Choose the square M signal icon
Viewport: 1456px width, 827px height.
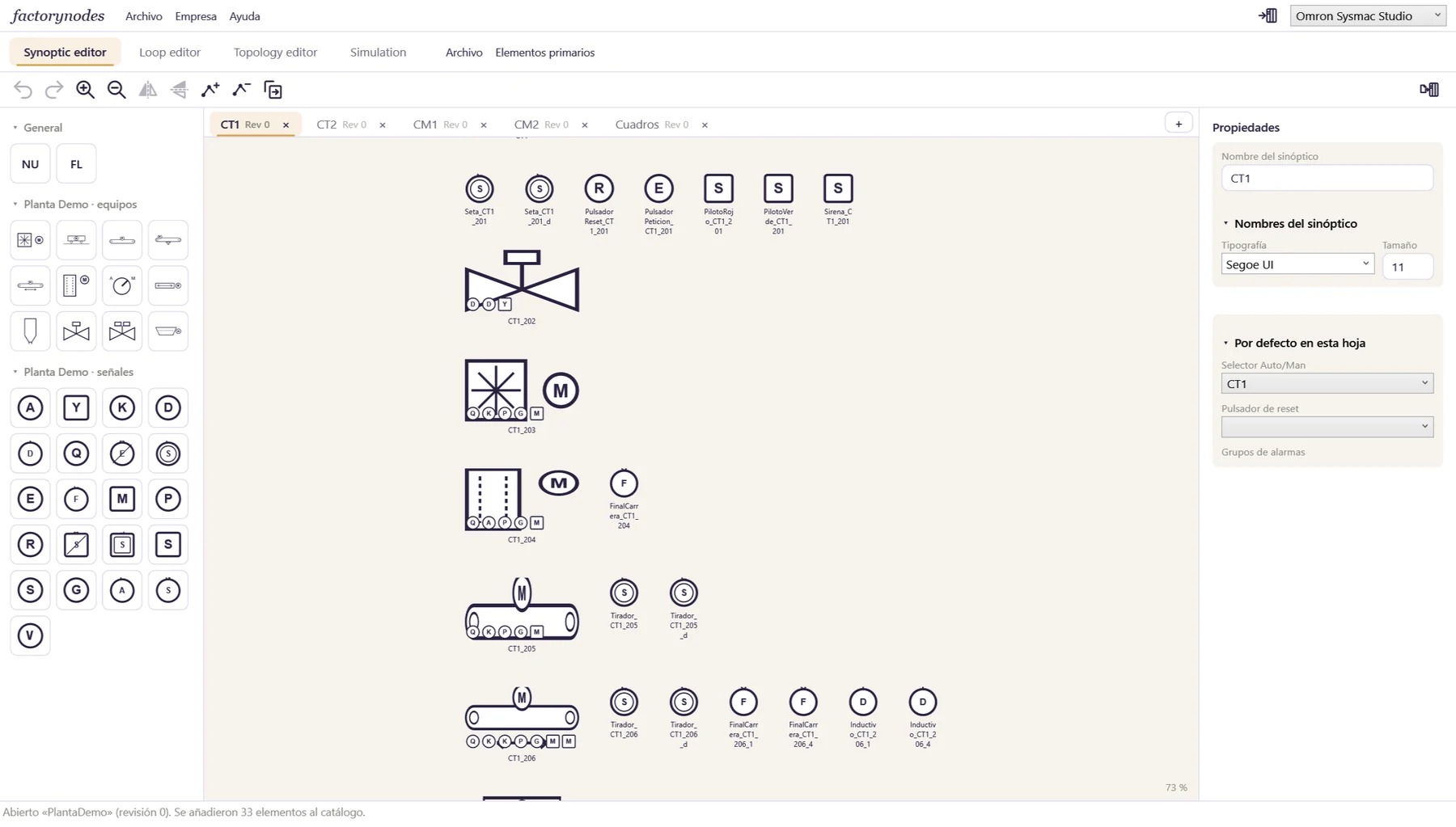(x=122, y=499)
